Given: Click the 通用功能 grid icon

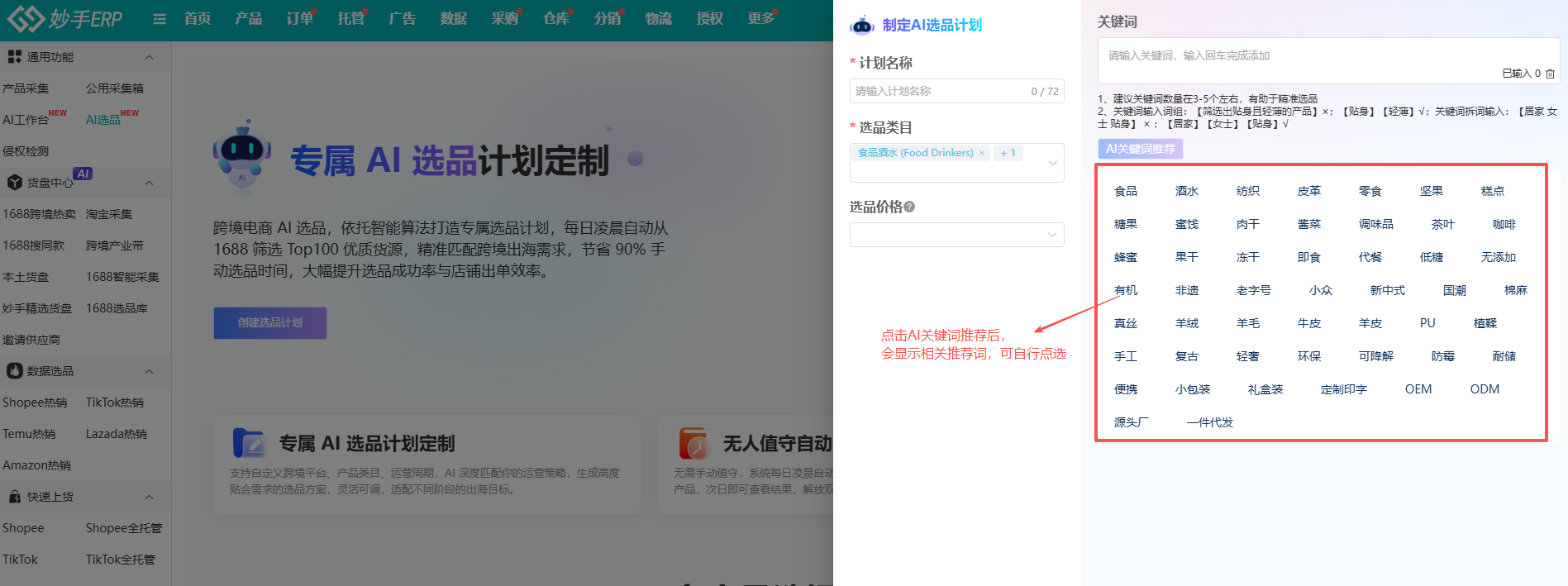Looking at the screenshot, I should [x=14, y=56].
